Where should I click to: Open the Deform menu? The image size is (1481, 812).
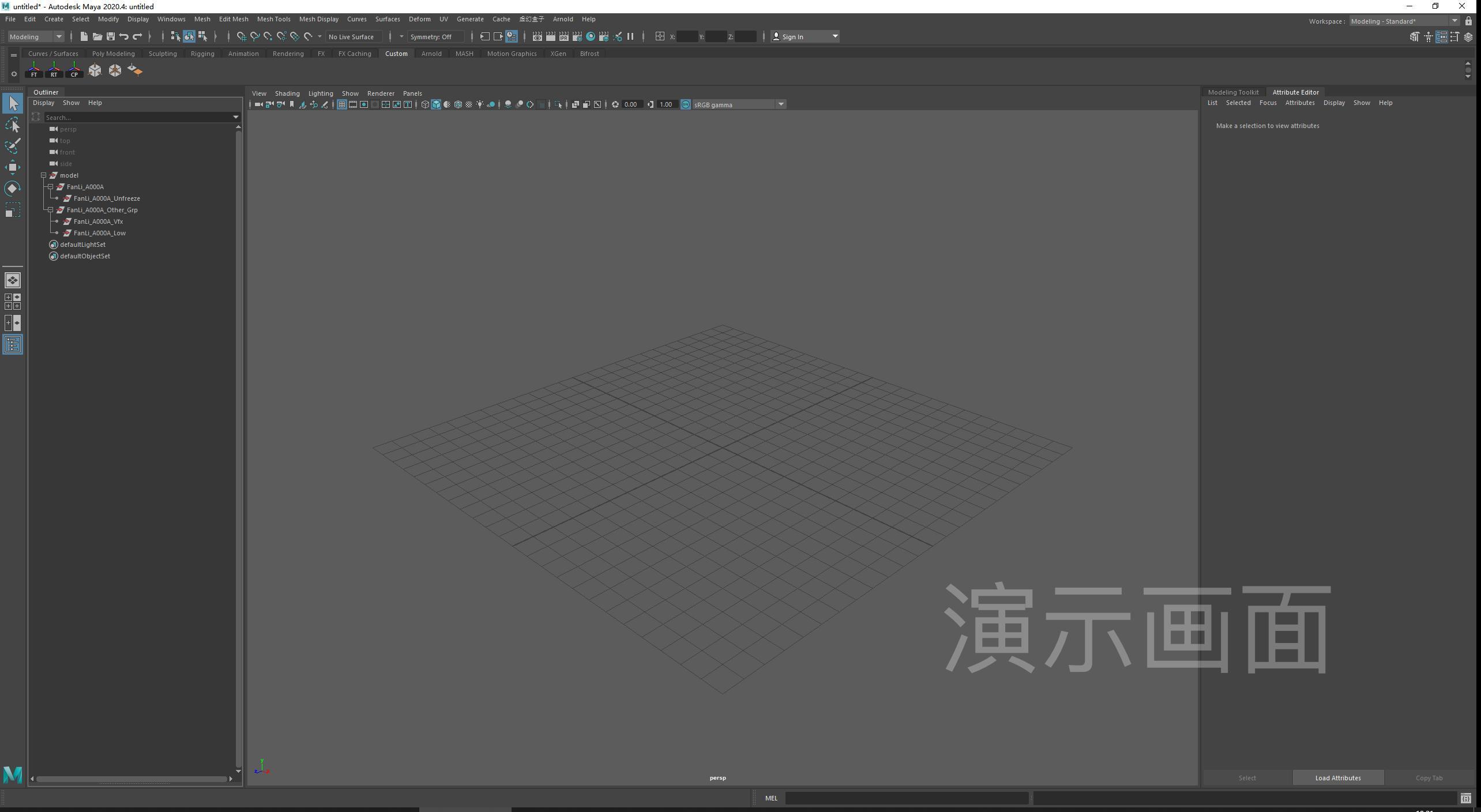(419, 19)
